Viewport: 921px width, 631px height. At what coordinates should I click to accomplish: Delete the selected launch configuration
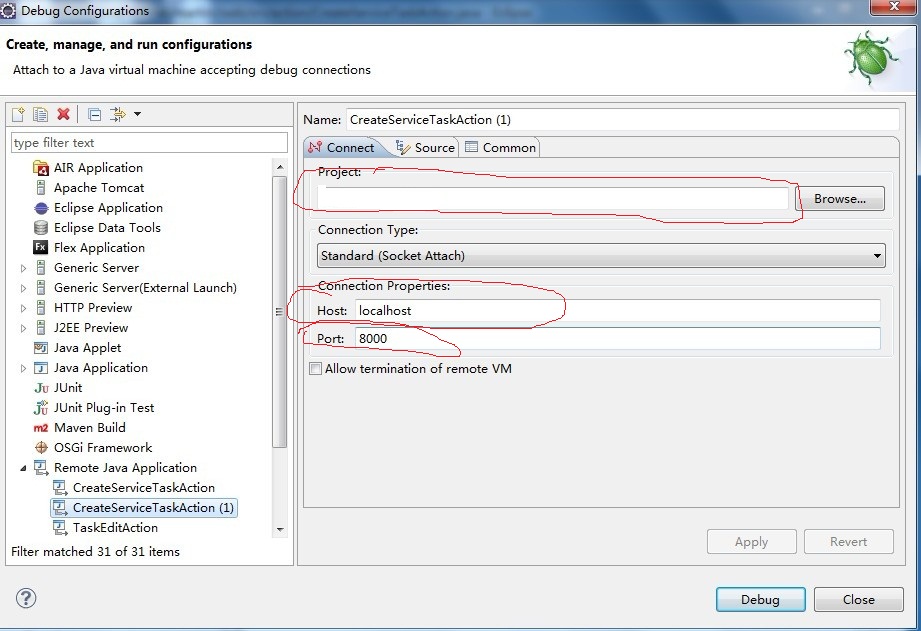pos(62,114)
